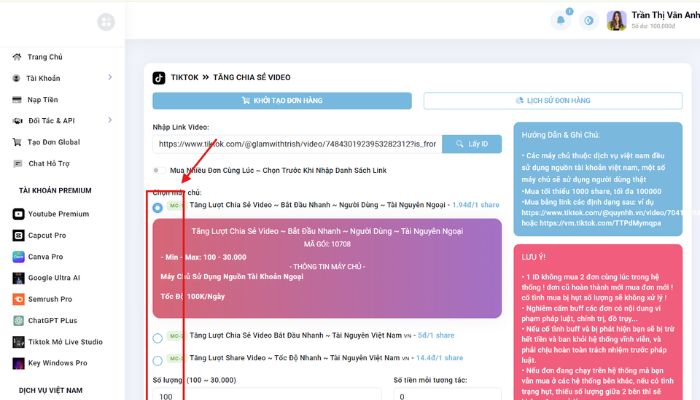Viewport: 700px width, 400px height.
Task: Click the Số tiền mỗi tương tác field
Action: point(447,395)
